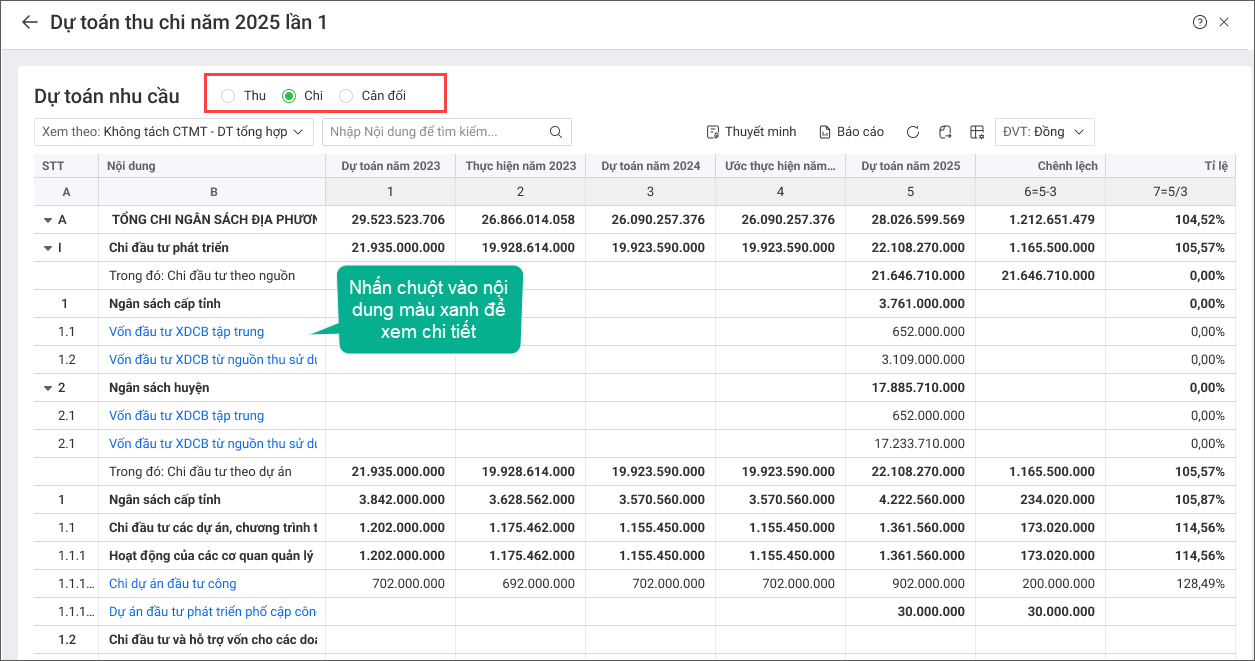Open table column settings icon
1255x661 pixels.
click(x=977, y=132)
